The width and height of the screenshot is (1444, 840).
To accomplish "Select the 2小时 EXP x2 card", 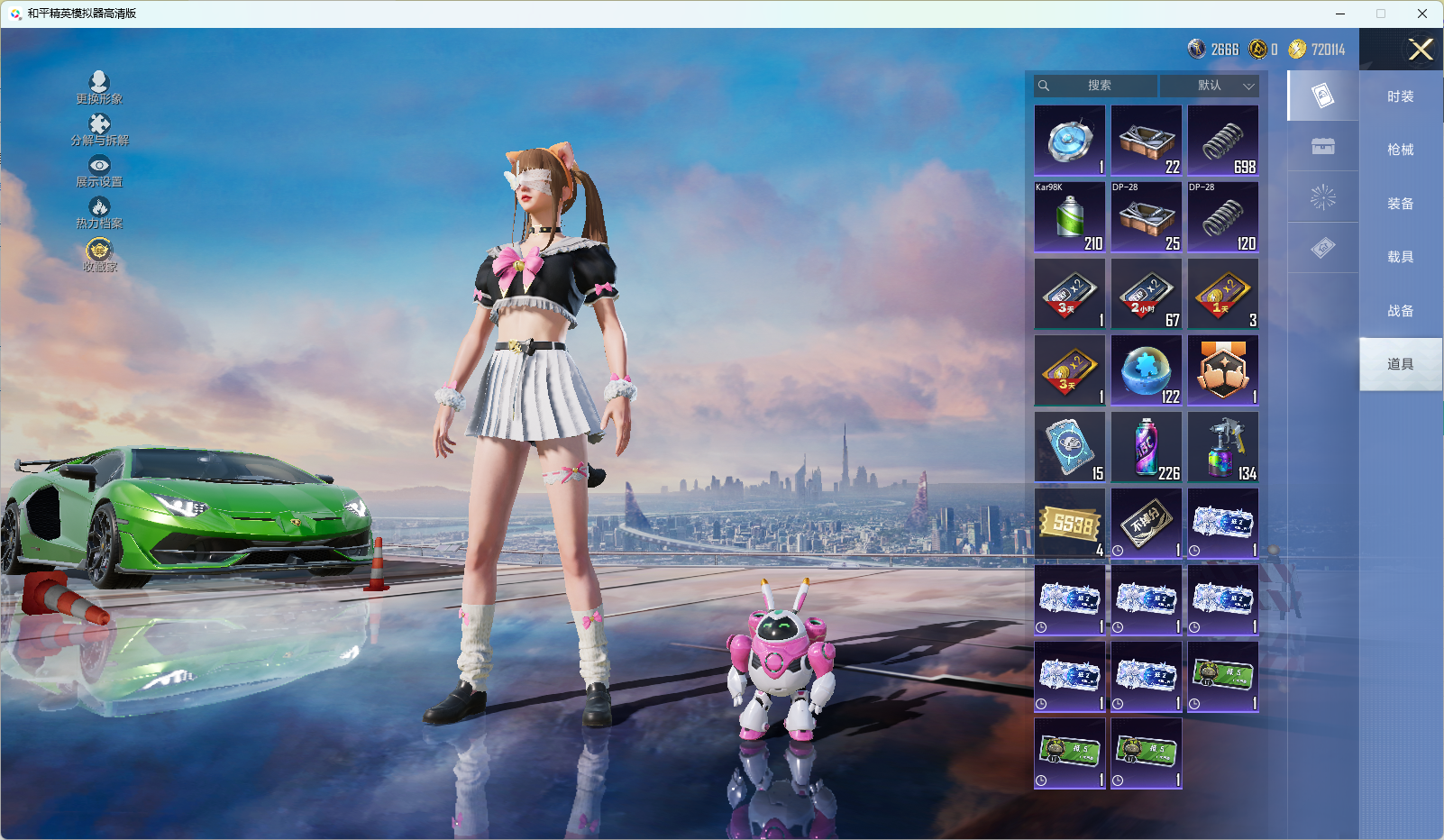I will (1147, 294).
